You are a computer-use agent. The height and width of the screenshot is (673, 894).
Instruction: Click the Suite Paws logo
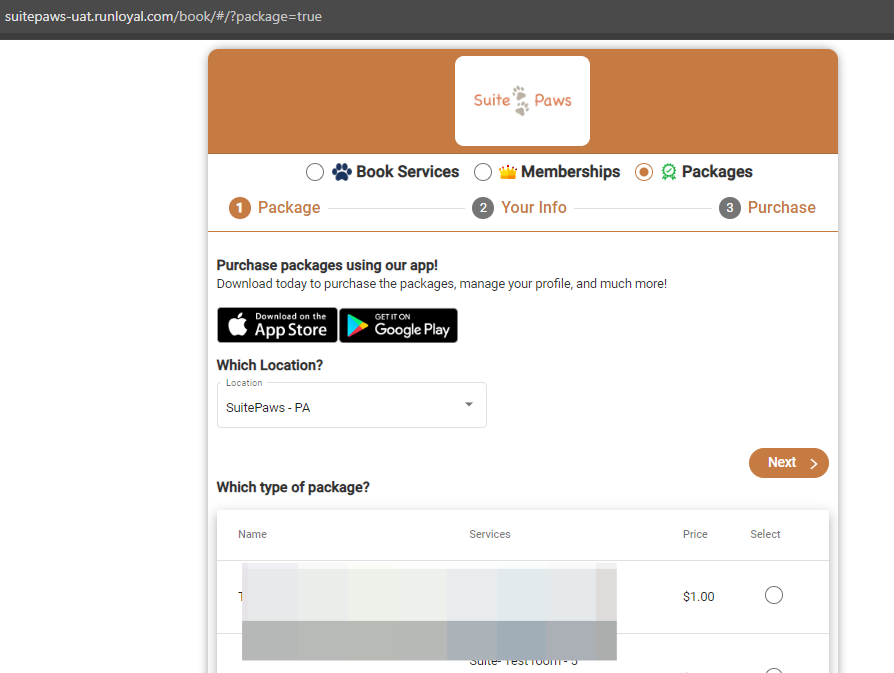pos(522,101)
